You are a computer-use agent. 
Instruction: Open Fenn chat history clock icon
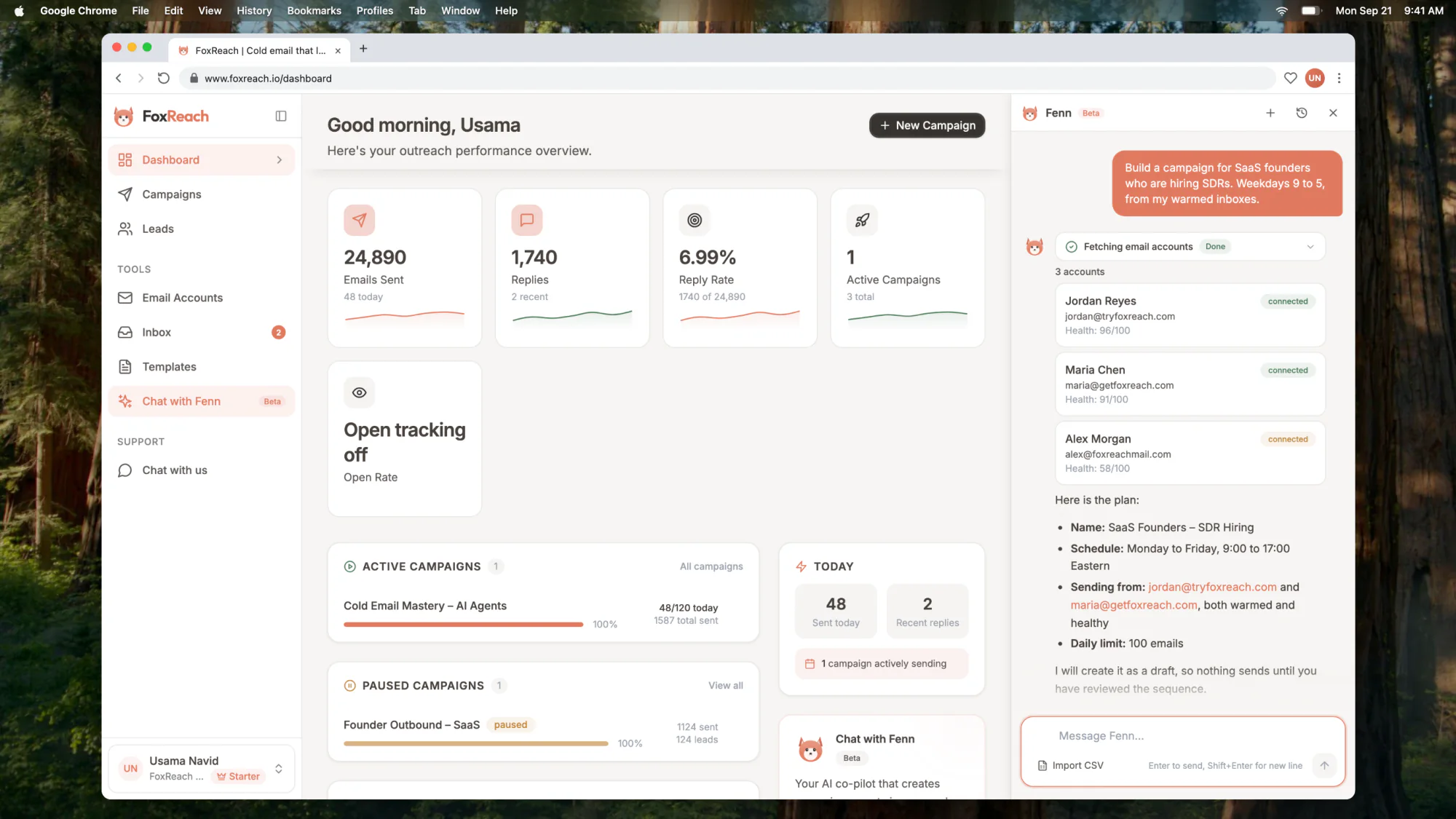(x=1302, y=113)
